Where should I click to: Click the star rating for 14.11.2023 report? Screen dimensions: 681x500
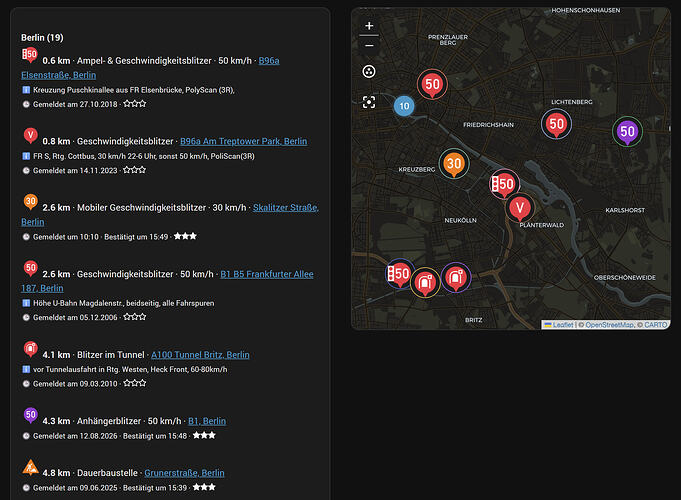[x=134, y=170]
